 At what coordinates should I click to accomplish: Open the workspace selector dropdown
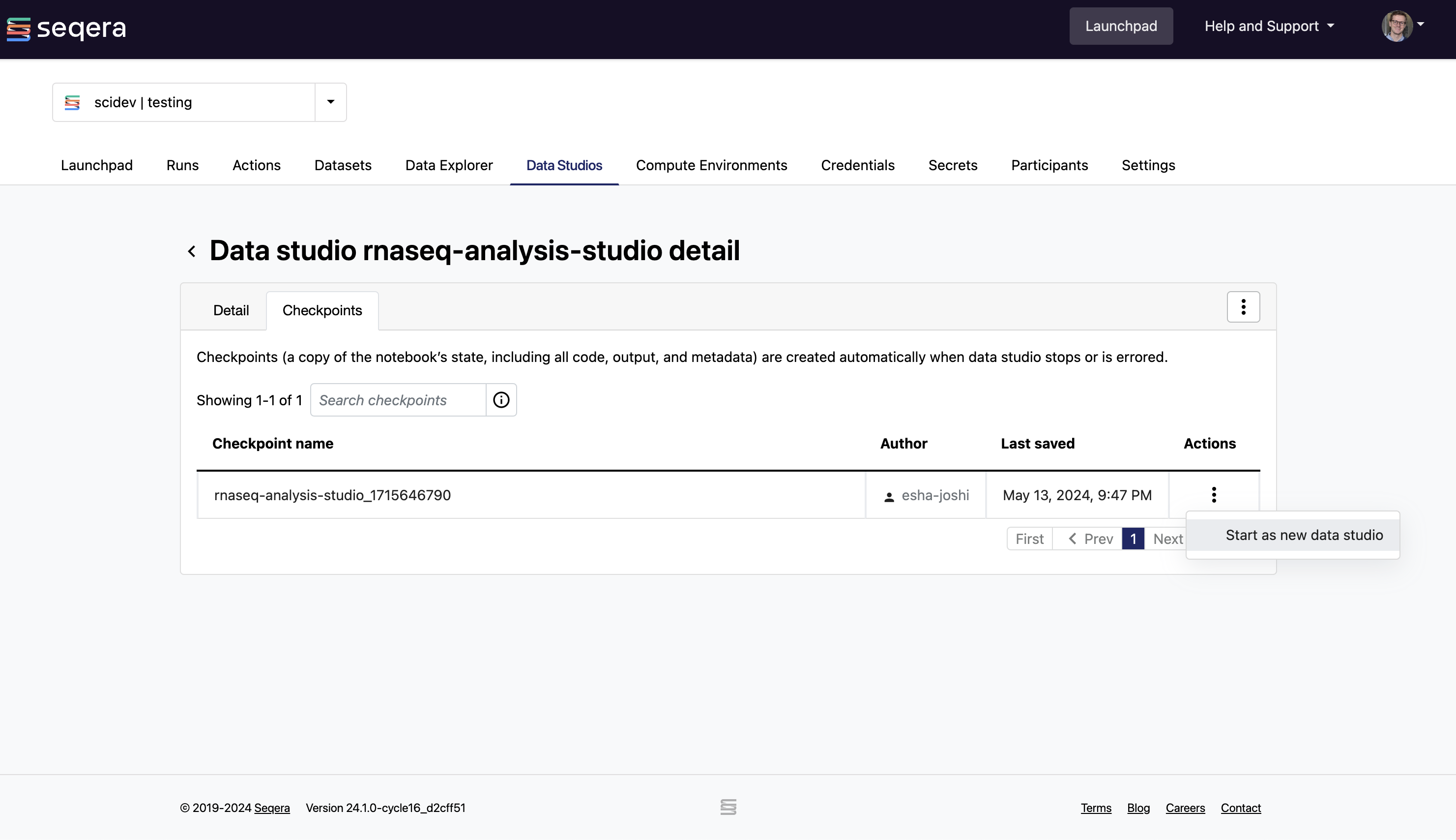pyautogui.click(x=331, y=101)
